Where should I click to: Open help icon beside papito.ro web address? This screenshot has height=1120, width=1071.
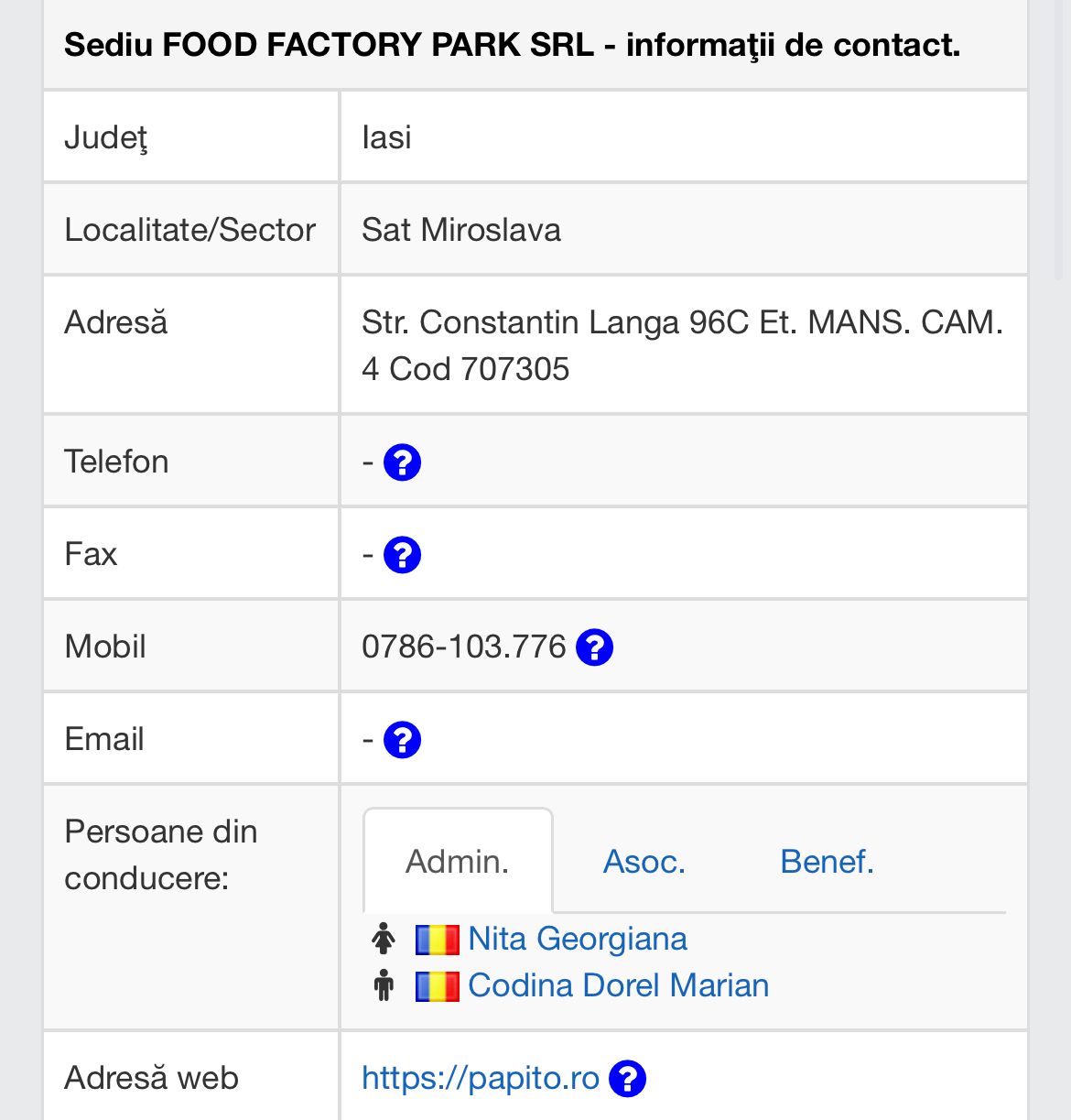click(x=627, y=1079)
